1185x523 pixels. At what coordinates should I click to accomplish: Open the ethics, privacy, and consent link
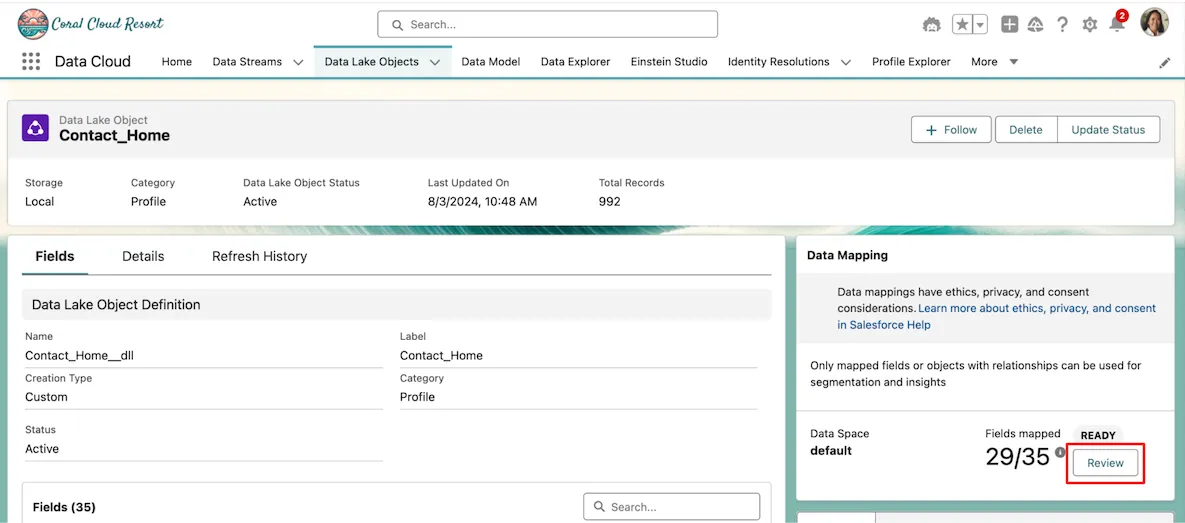1036,309
